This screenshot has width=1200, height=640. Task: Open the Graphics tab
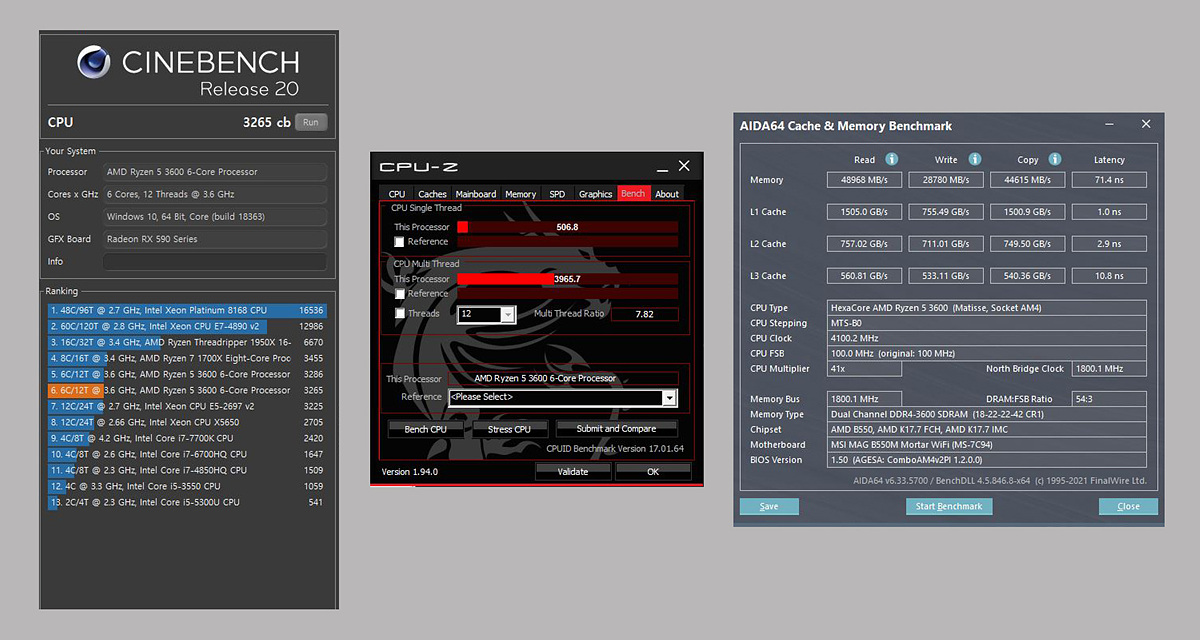click(595, 194)
